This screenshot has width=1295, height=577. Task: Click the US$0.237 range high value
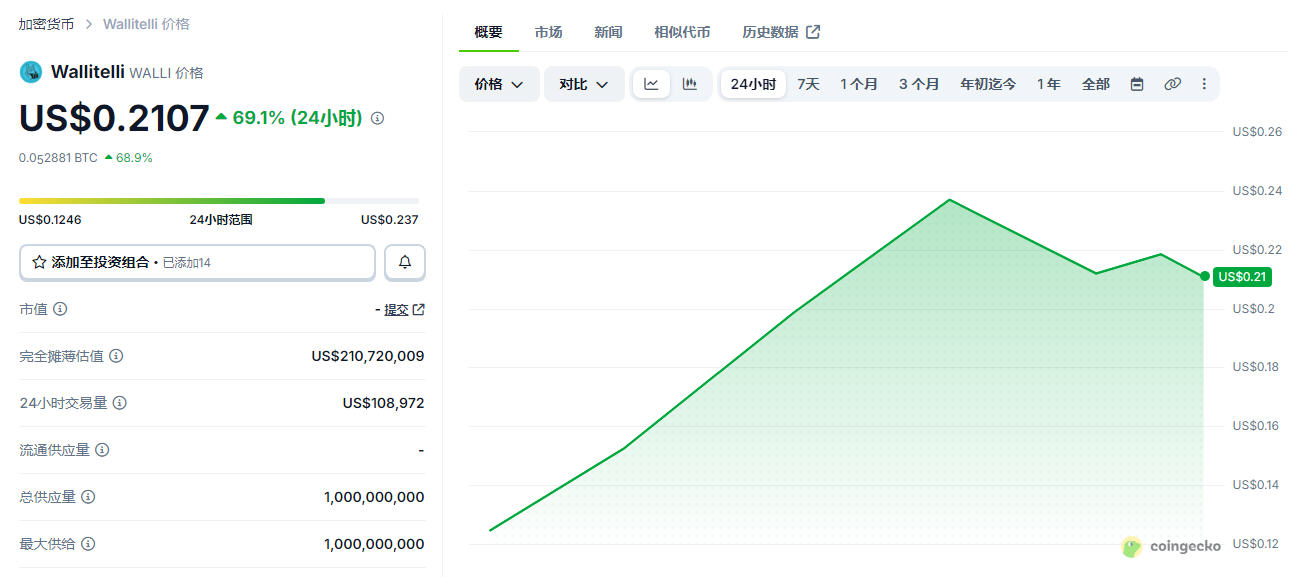click(x=390, y=220)
